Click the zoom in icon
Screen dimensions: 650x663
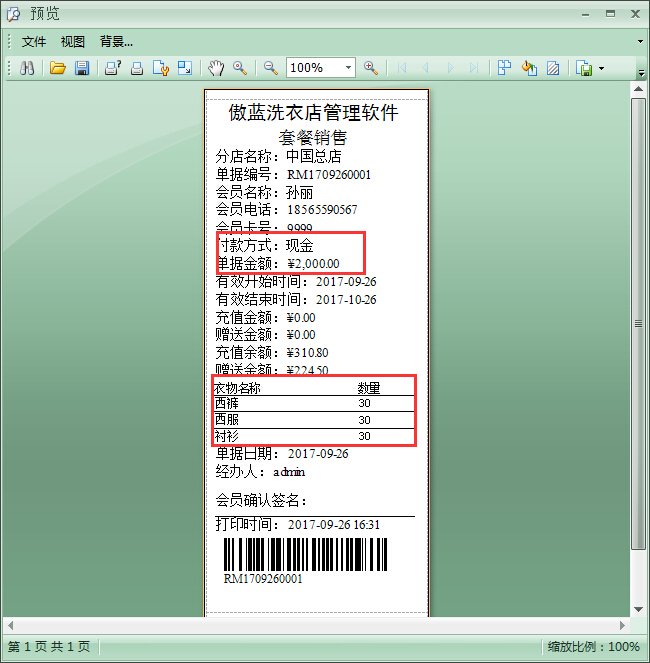click(370, 68)
